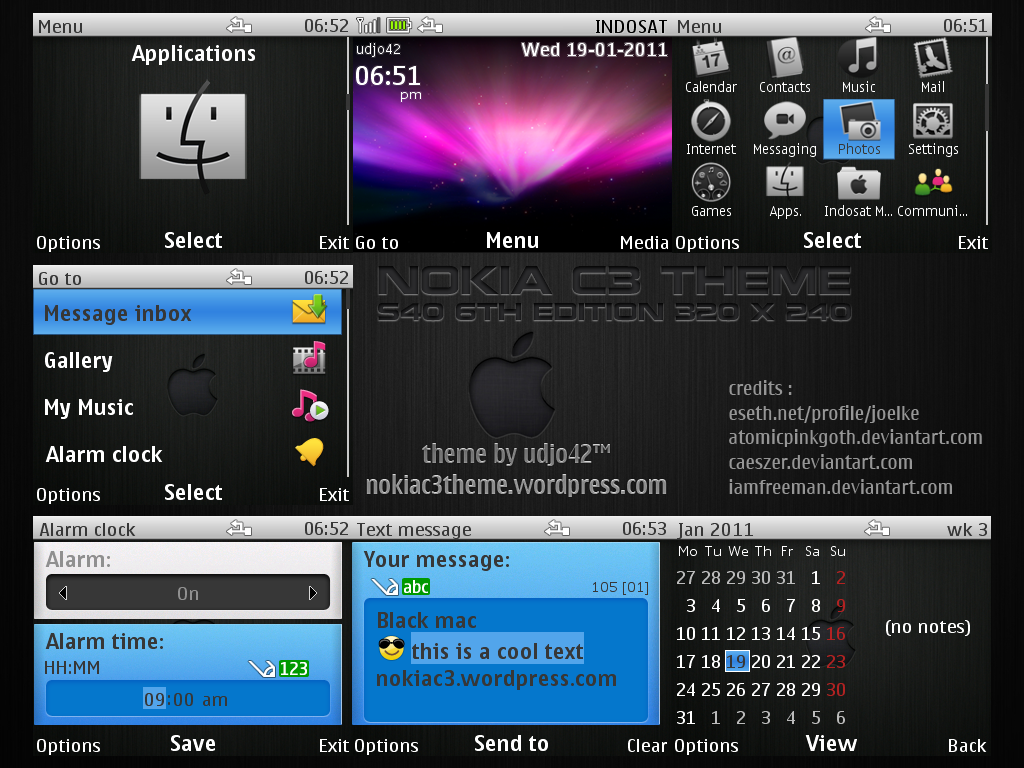Select highlighted date 19 in calendar
The width and height of the screenshot is (1024, 768).
click(736, 662)
